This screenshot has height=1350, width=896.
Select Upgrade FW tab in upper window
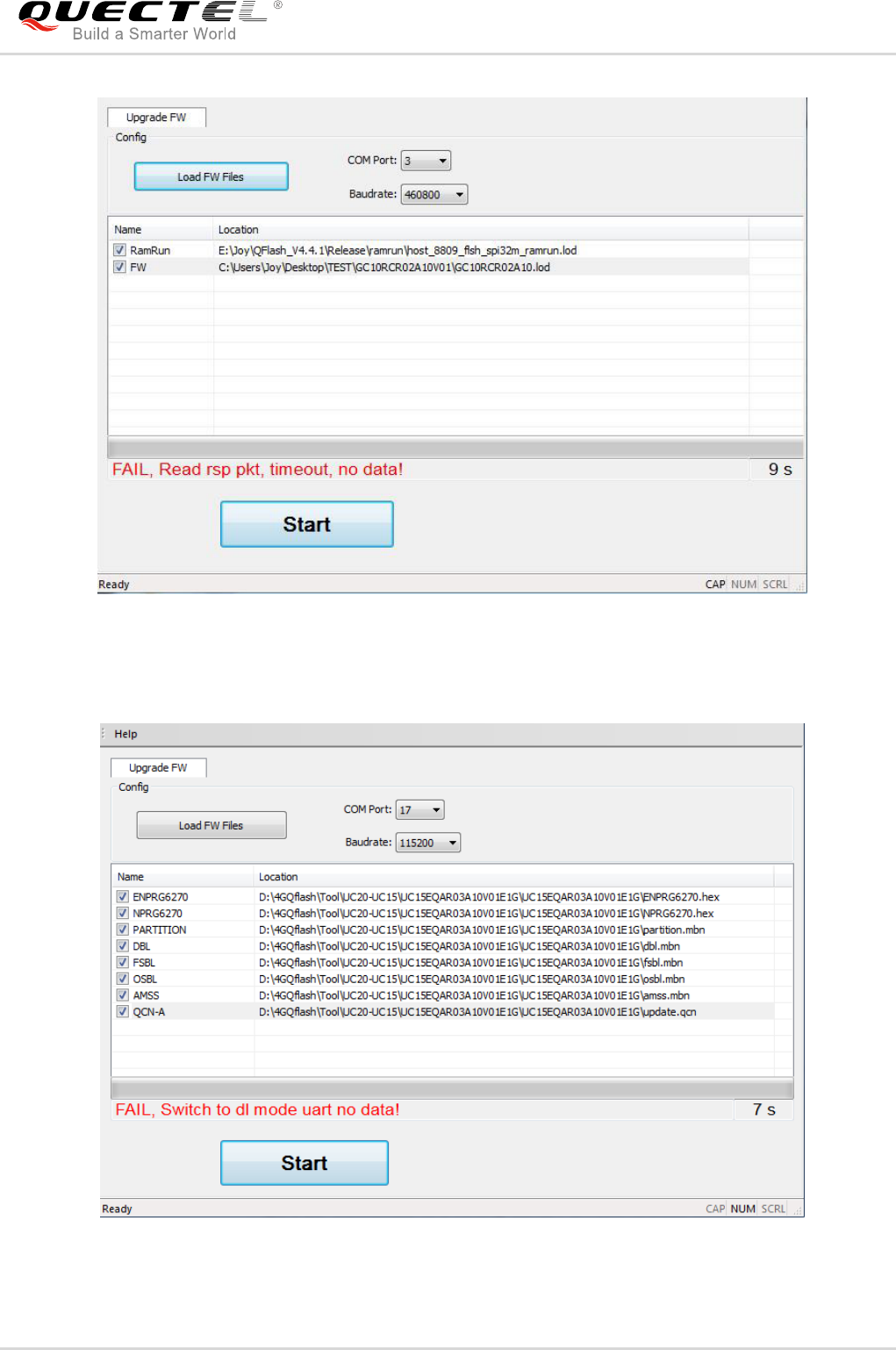156,118
